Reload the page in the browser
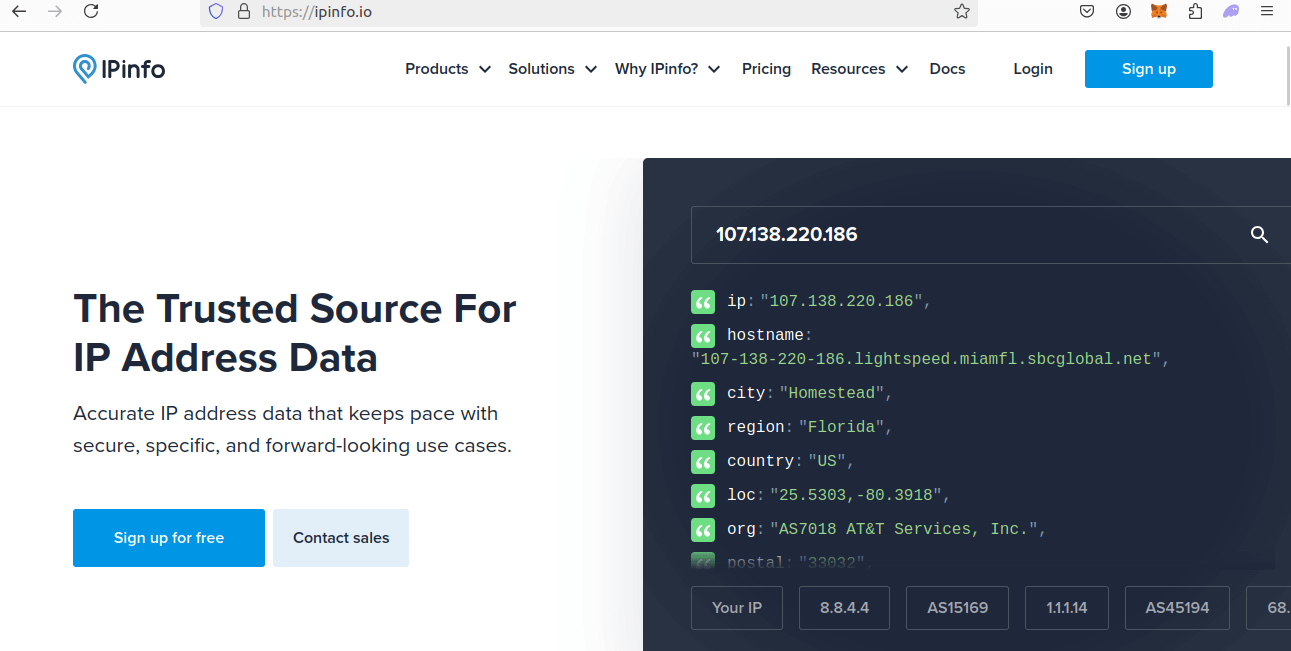 point(91,12)
